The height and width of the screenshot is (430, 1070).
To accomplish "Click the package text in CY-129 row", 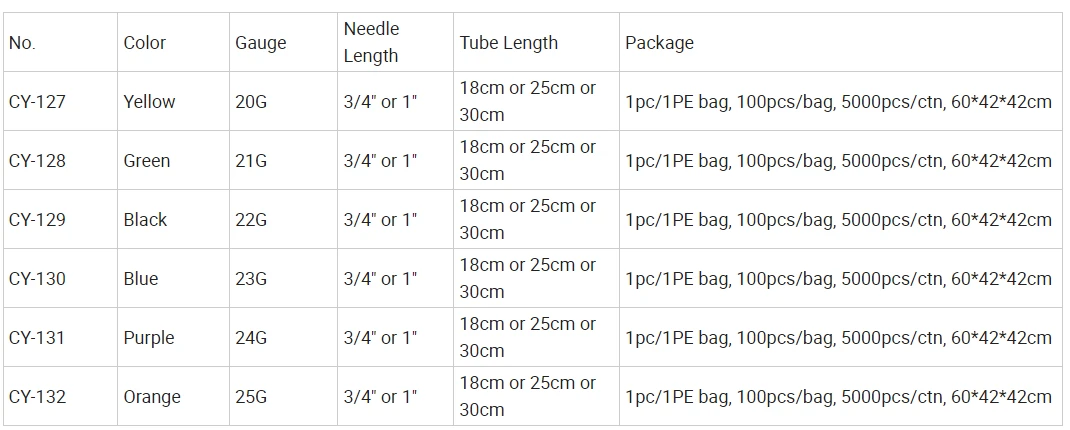I will coord(839,220).
